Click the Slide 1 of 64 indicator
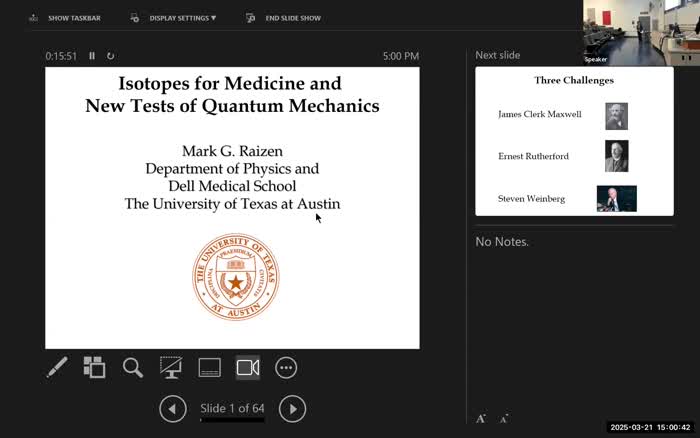 tap(232, 408)
